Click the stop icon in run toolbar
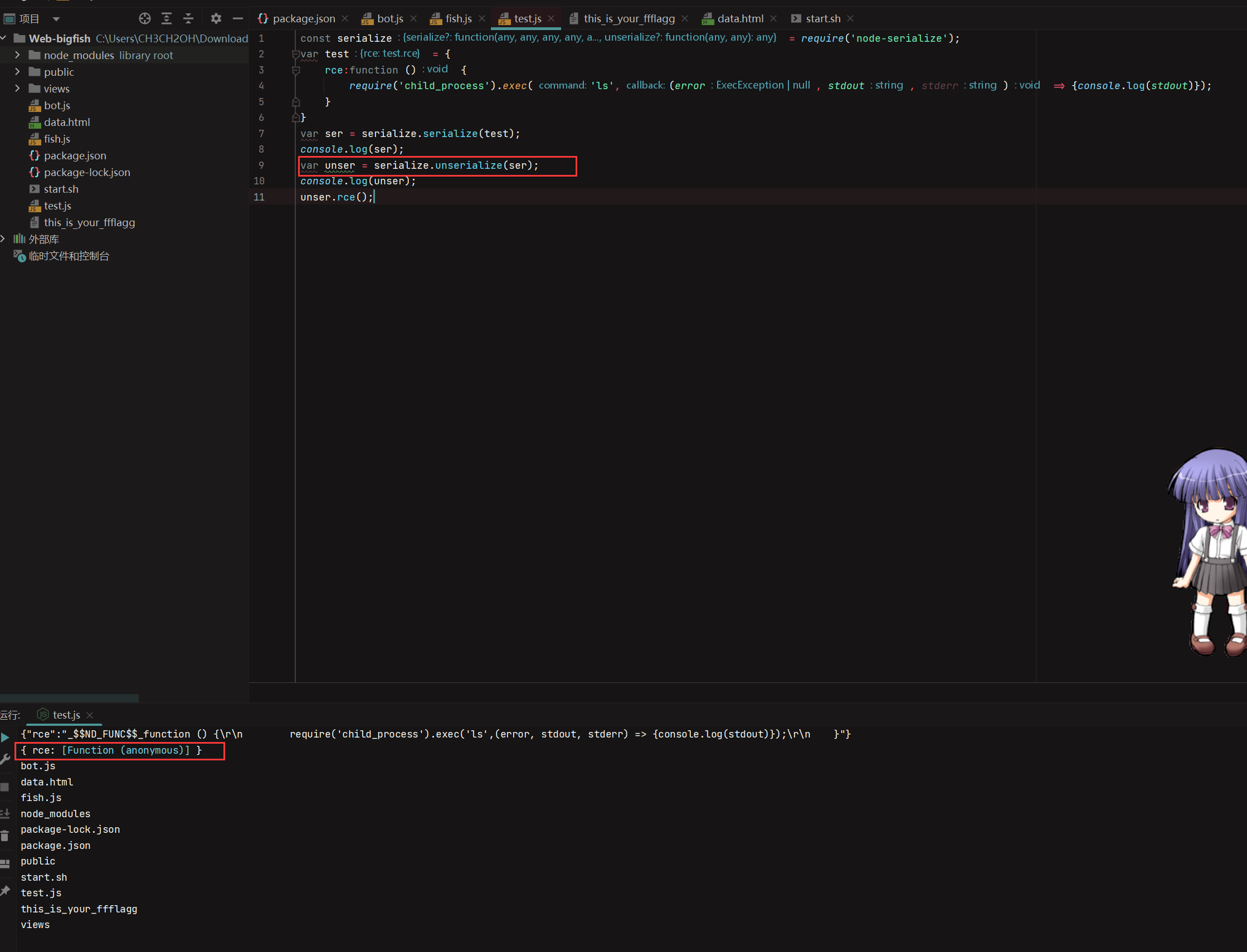This screenshot has height=952, width=1247. pos(5,787)
